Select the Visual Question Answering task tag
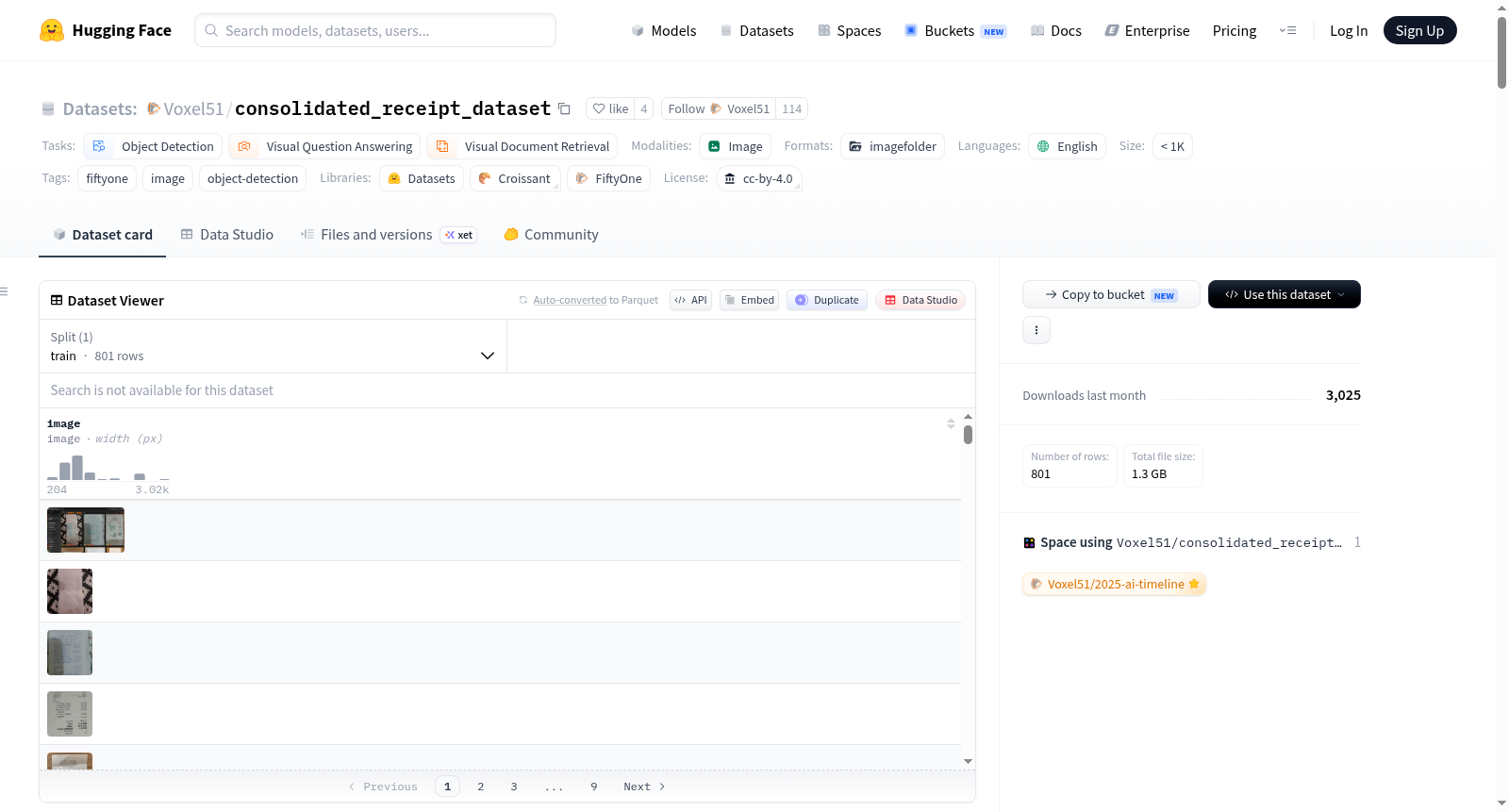This screenshot has height=812, width=1509. [x=324, y=146]
